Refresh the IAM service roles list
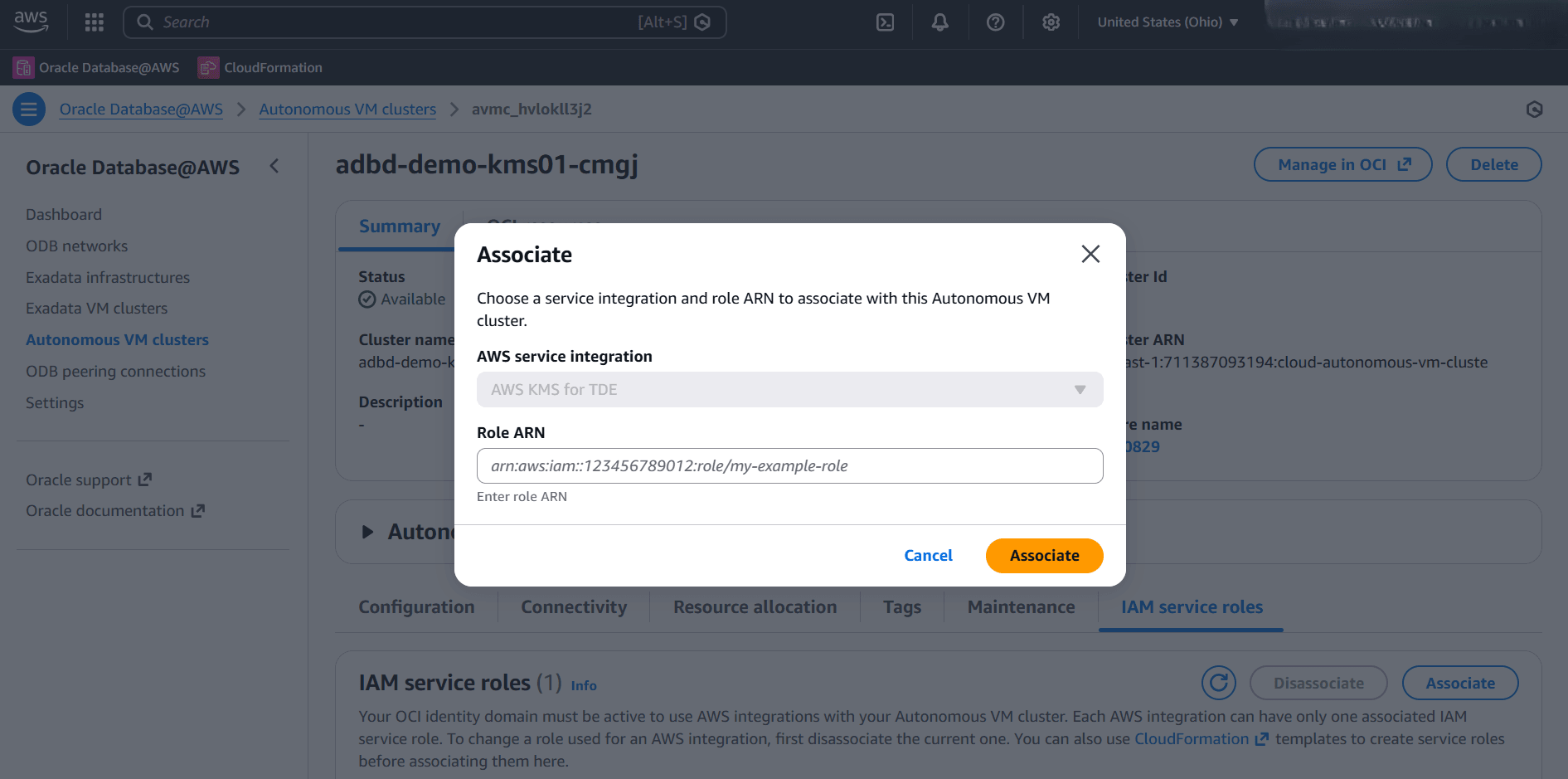 [1219, 682]
